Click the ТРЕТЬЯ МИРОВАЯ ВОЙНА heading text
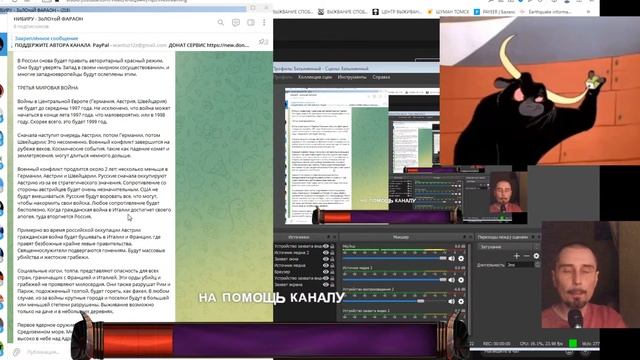Screen dimensions: 640x360 [48, 88]
